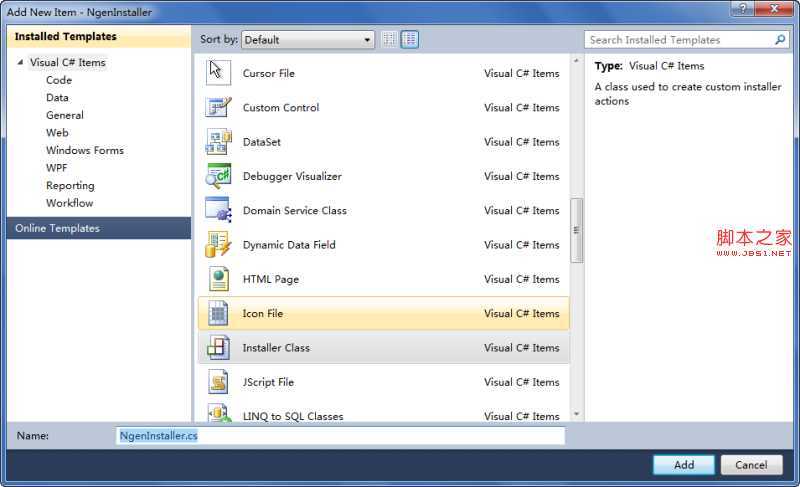Click the "Icon File" template name
800x487 pixels.
(x=263, y=313)
